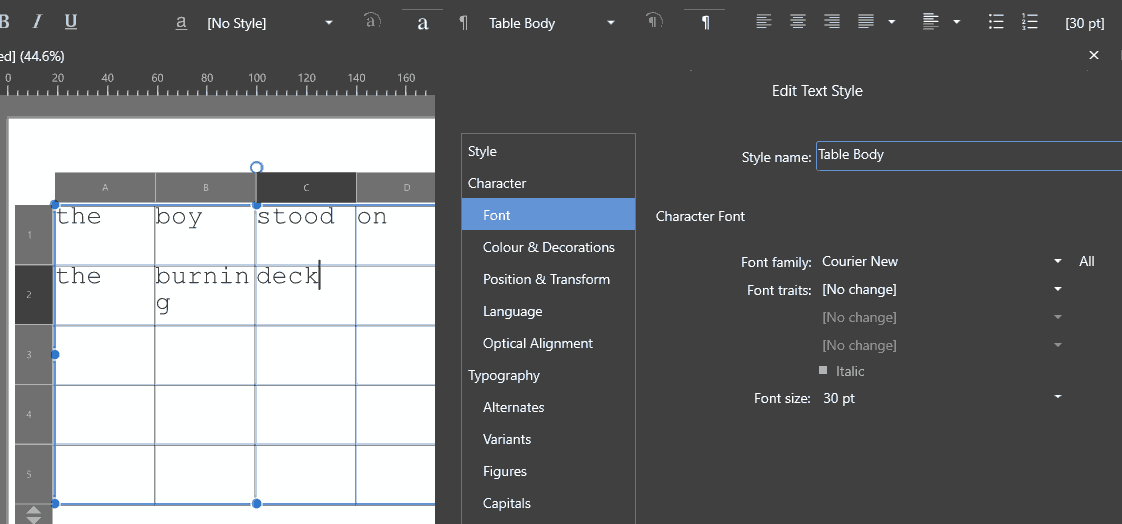Open the Table Body paragraph style dropdown
The image size is (1122, 524).
pyautogui.click(x=611, y=23)
